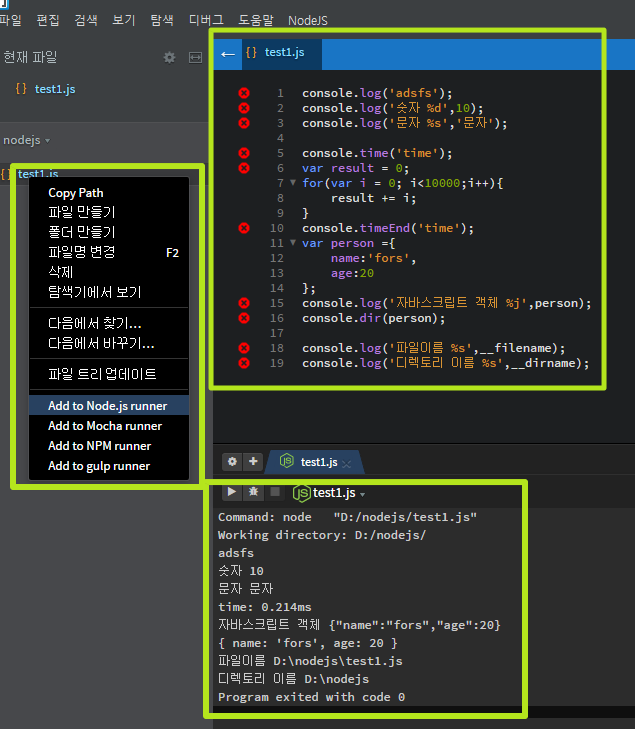Open the 보기 menu
The width and height of the screenshot is (635, 729).
coord(124,20)
